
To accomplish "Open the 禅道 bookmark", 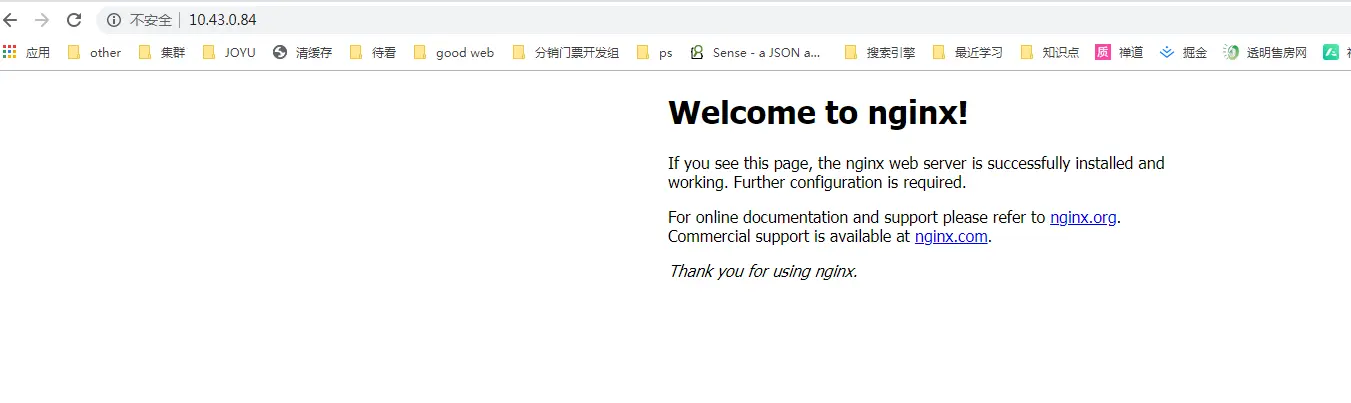I will (1119, 53).
